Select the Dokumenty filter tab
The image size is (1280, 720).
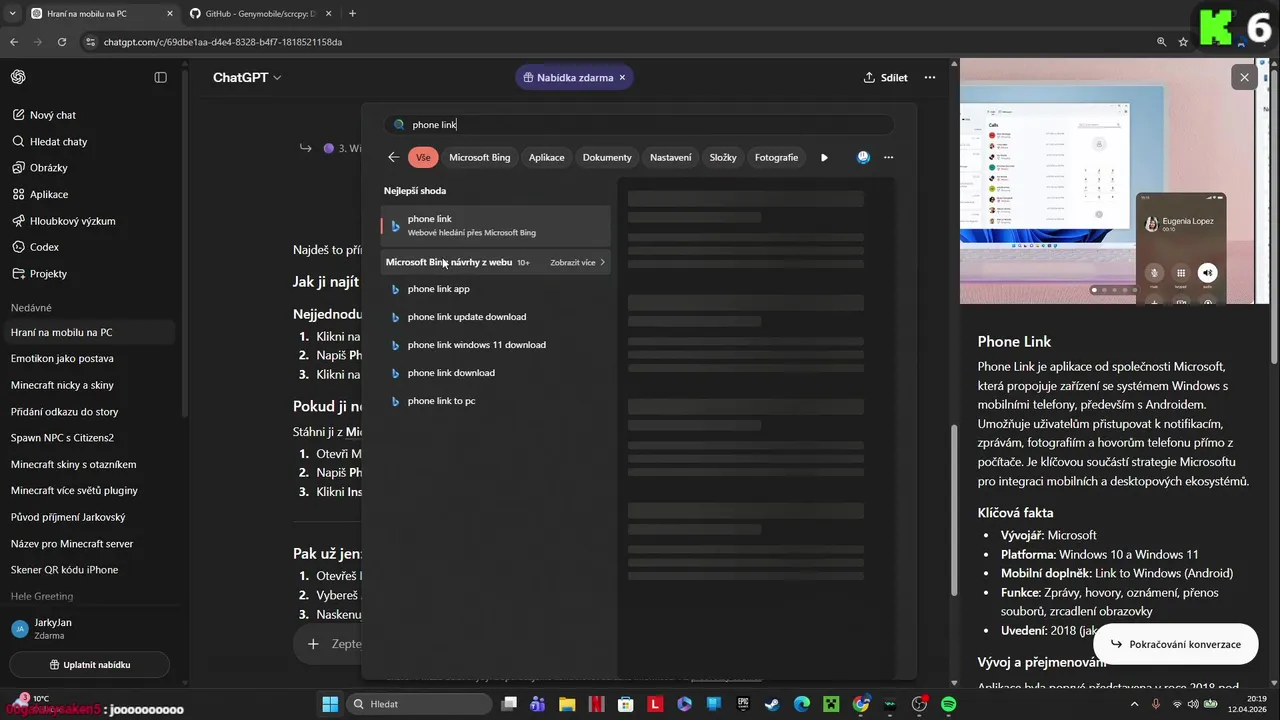tap(607, 157)
